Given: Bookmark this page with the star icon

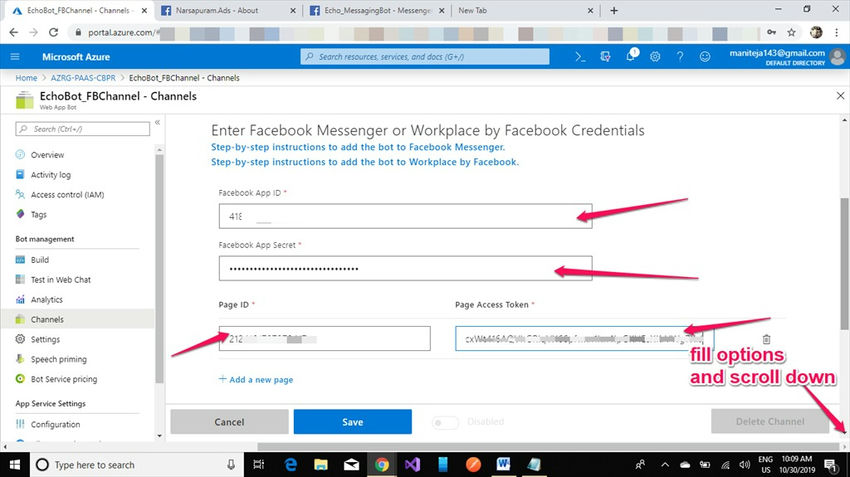Looking at the screenshot, I should pos(791,33).
